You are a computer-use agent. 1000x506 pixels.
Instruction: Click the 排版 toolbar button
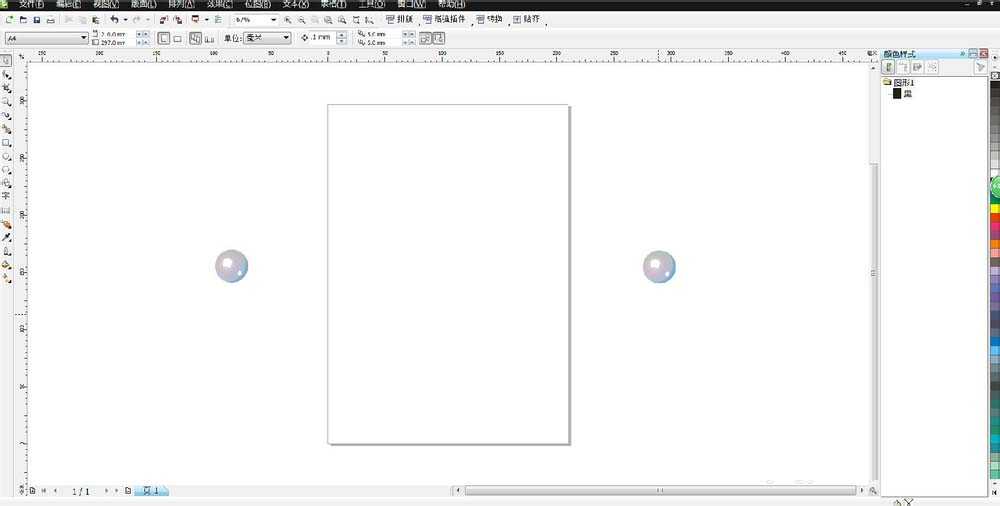[400, 19]
